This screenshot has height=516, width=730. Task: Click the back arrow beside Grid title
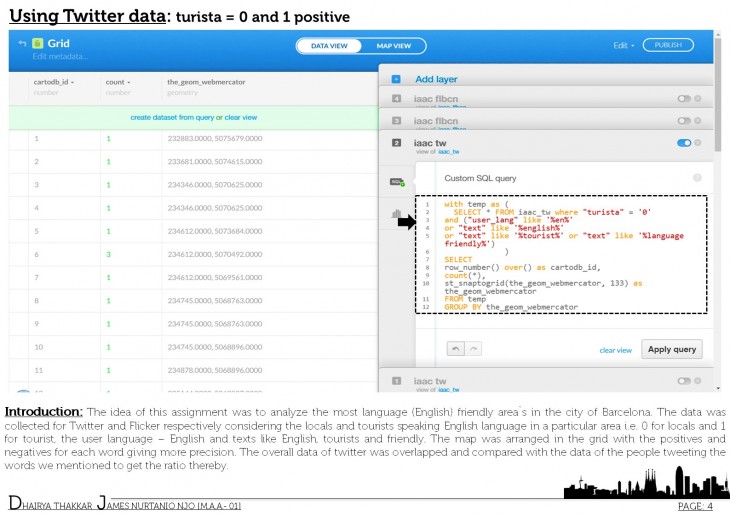20,44
